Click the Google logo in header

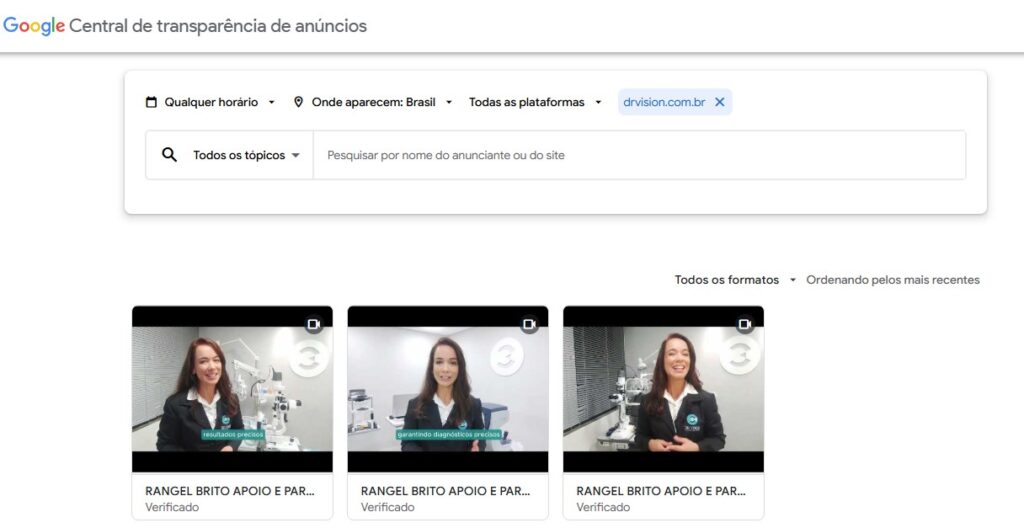click(34, 26)
